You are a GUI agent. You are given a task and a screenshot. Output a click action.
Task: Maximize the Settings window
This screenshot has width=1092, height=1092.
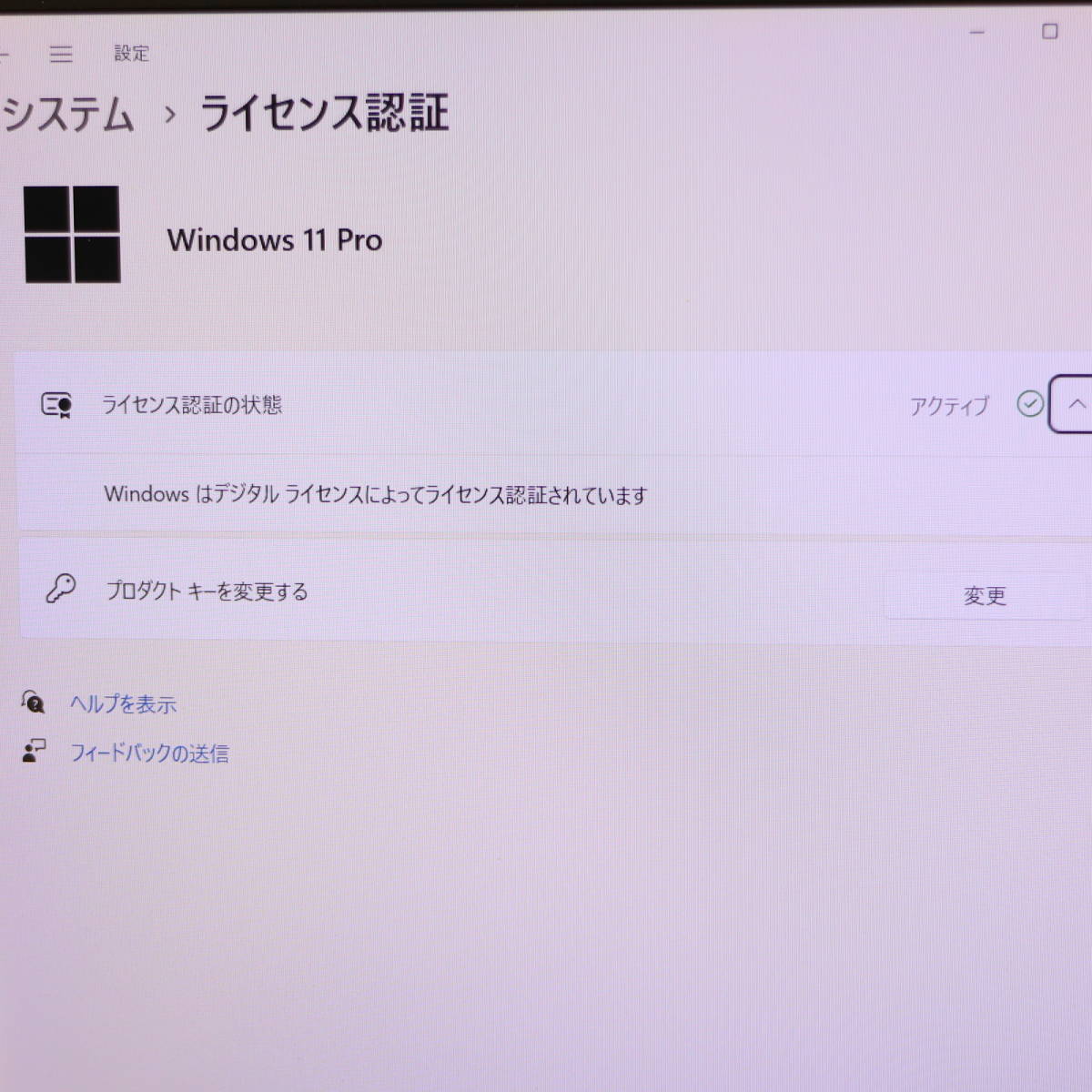(1049, 32)
